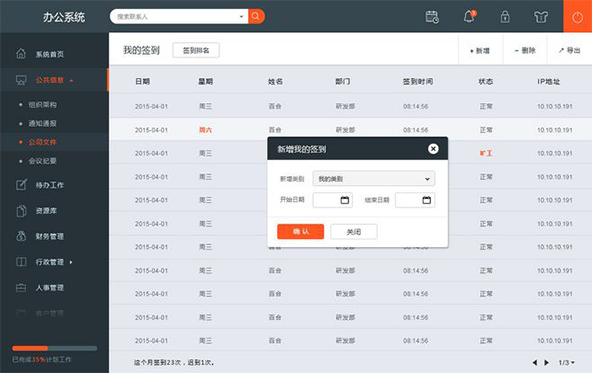Close the 新增我的签到 dialog
This screenshot has height=373, width=592.
coord(433,149)
